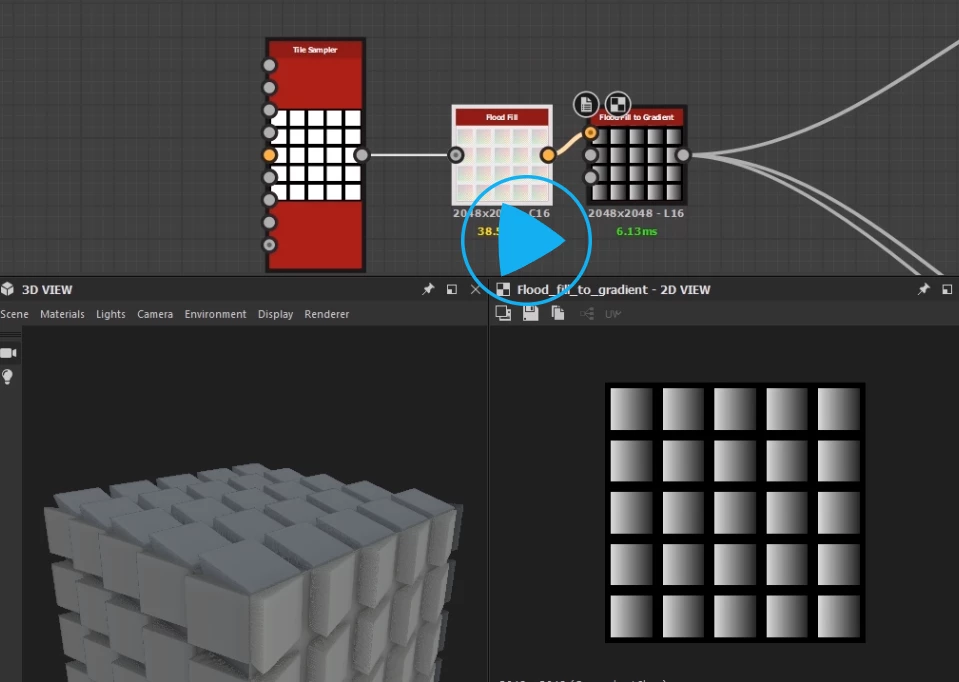Click the 3D cube mesh in viewport

click(x=252, y=572)
